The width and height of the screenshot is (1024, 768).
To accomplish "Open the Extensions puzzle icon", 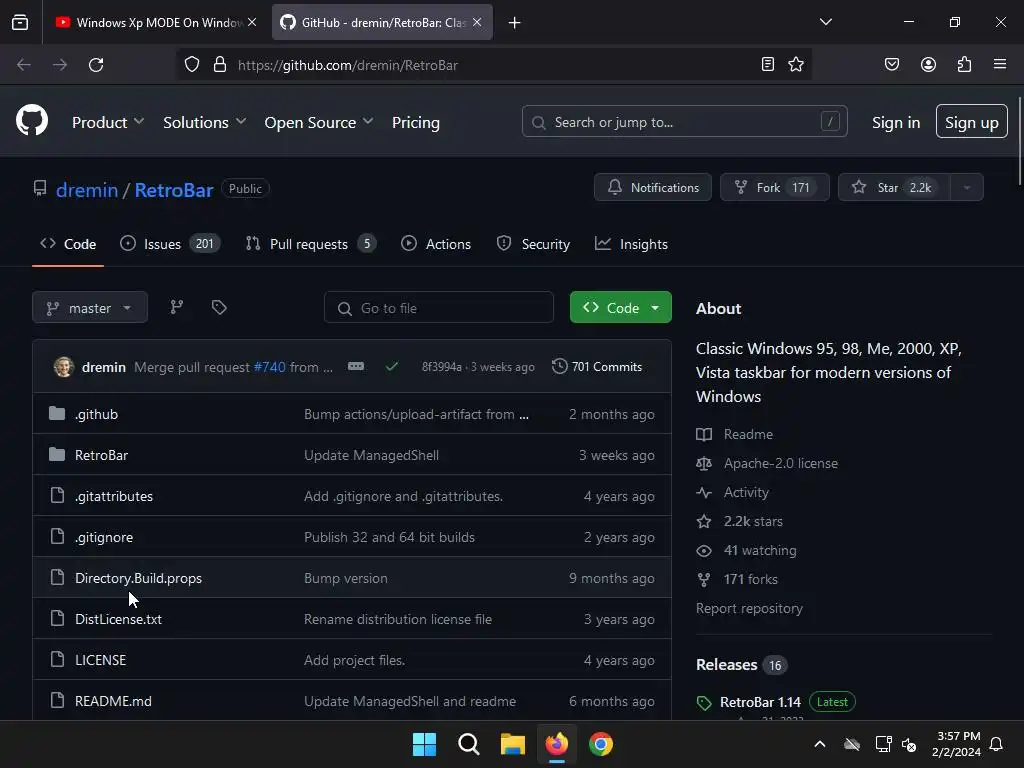I will [964, 64].
